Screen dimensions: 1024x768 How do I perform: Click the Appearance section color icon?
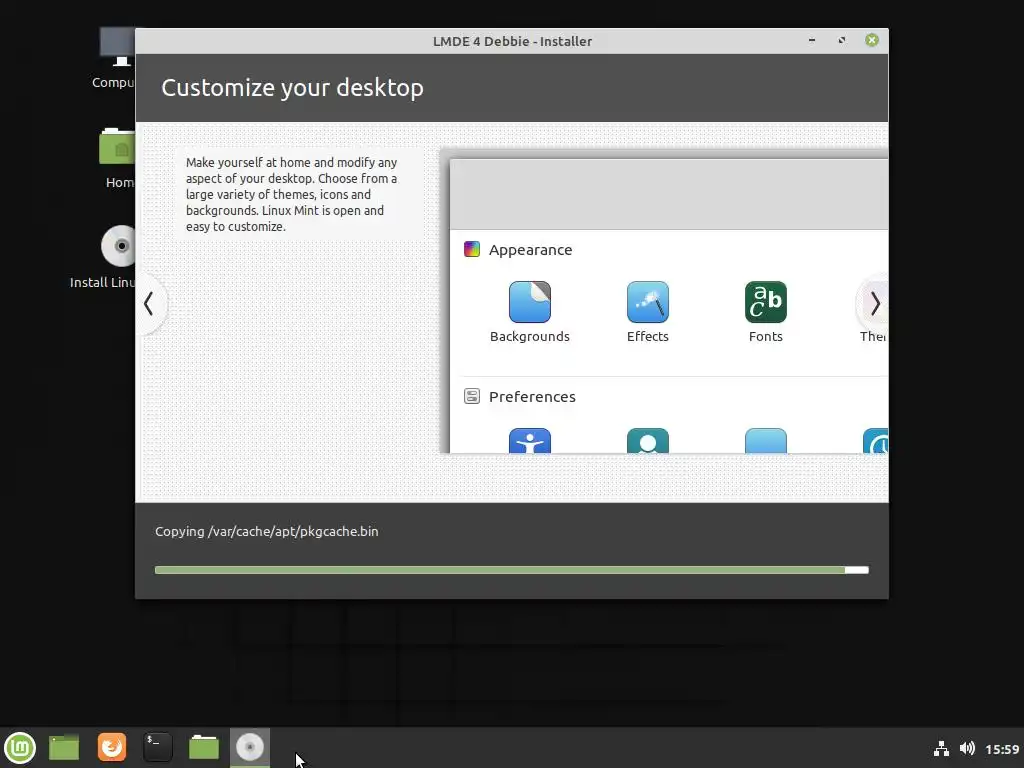click(x=472, y=249)
